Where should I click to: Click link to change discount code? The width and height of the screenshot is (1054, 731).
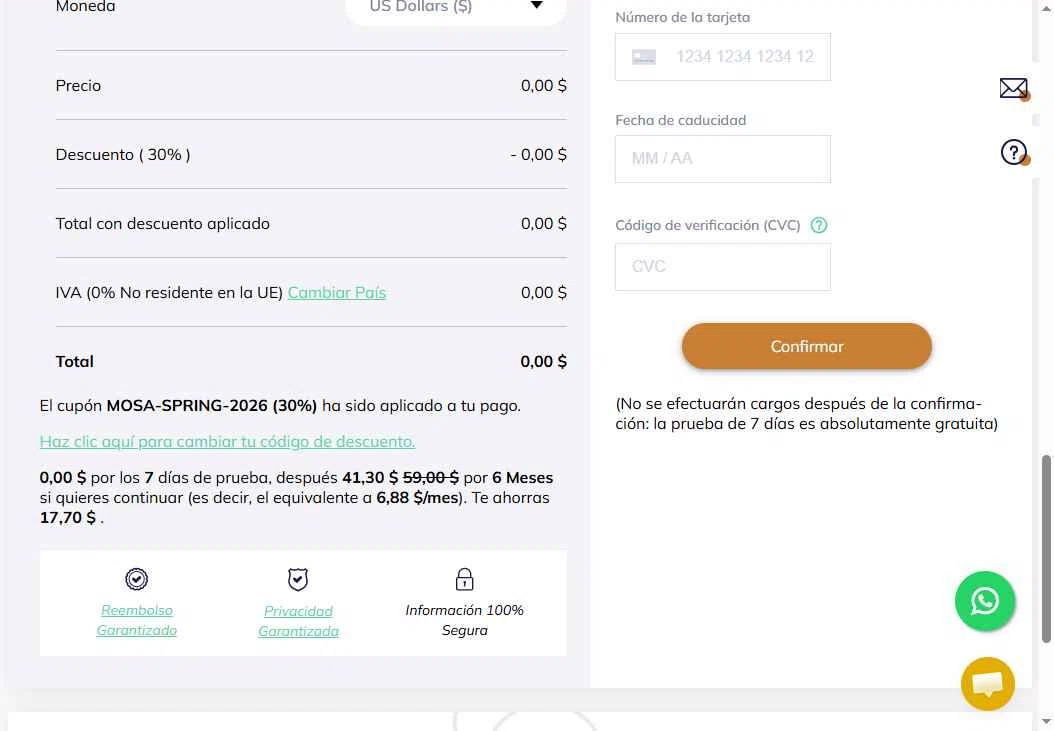click(227, 441)
